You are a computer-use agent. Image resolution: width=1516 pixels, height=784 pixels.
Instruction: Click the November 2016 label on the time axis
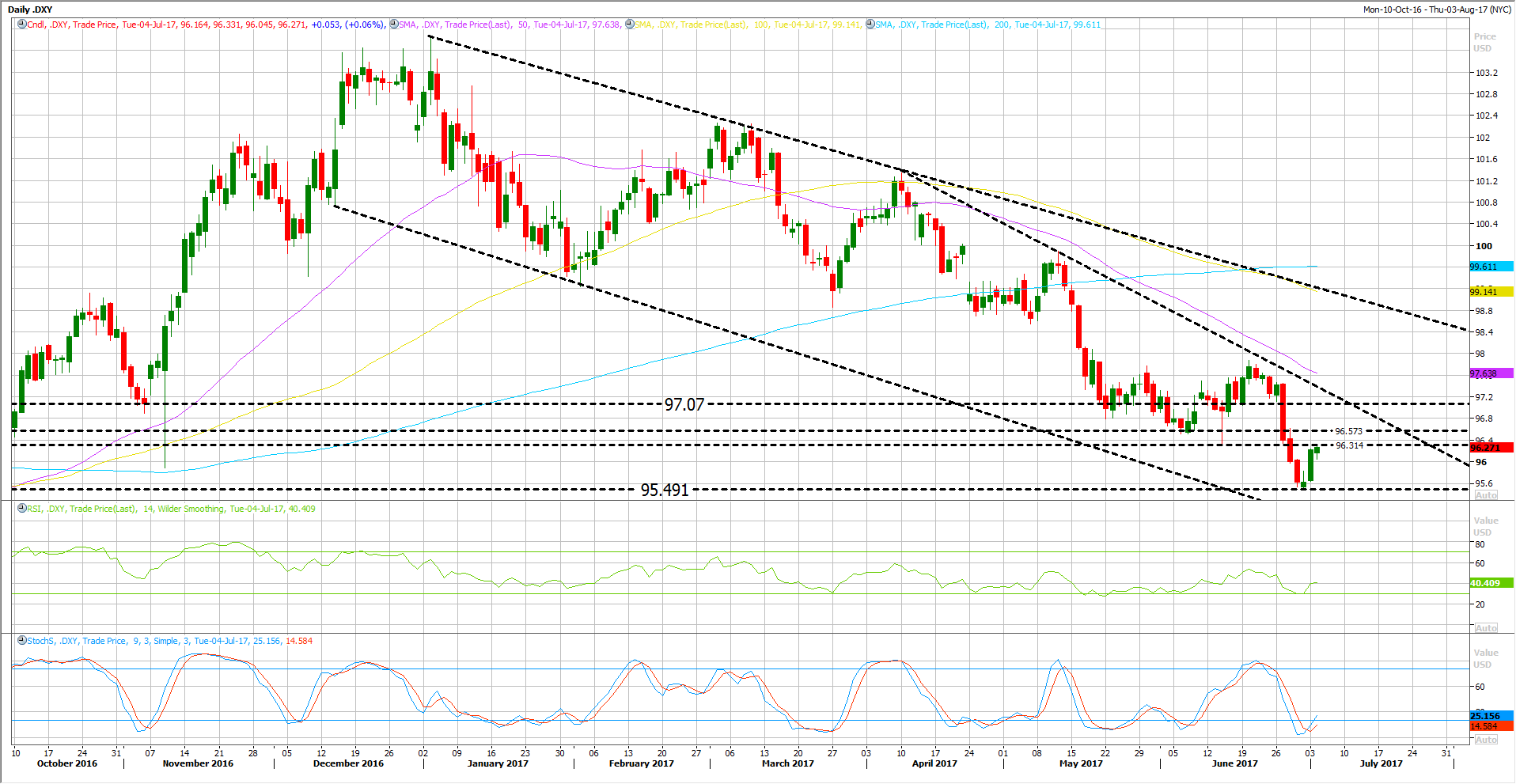198,763
